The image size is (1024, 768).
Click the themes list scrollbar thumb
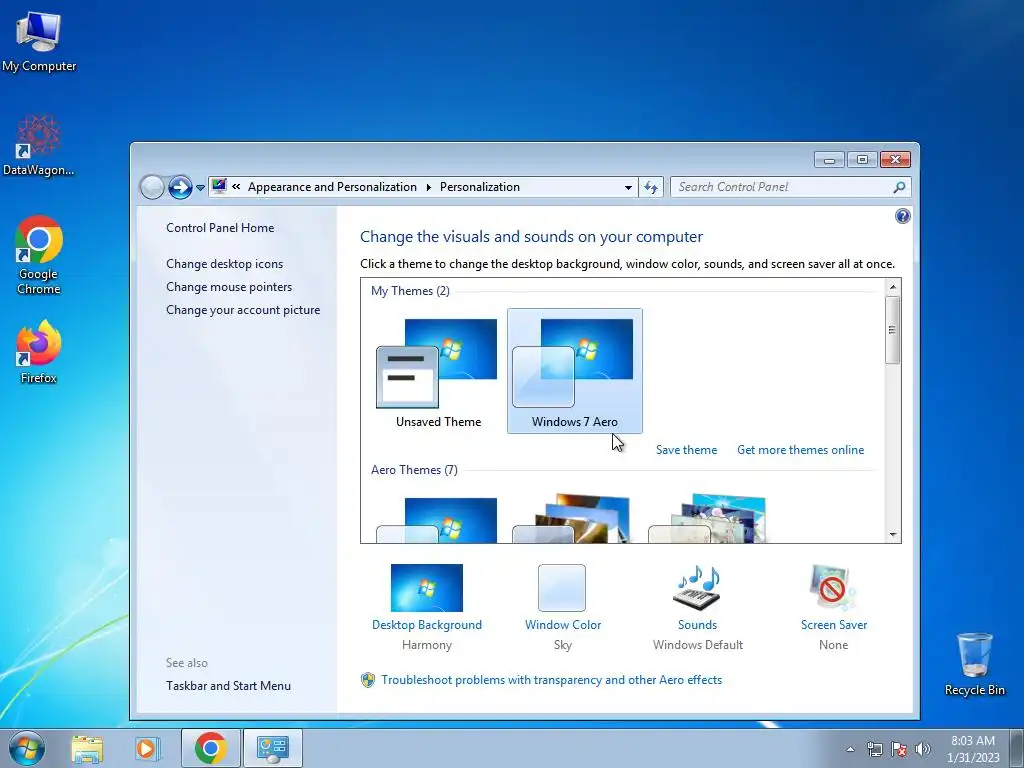pos(893,330)
